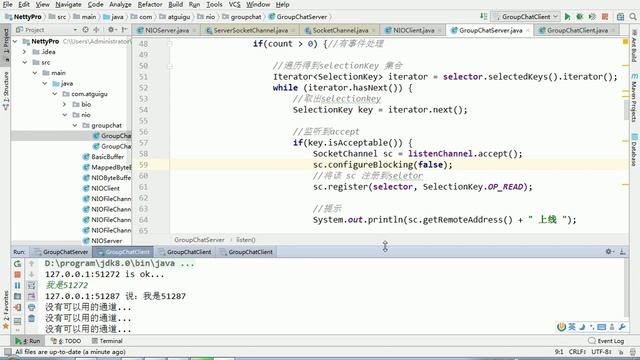
Task: Stop running program in Run panel sidebar
Action: pyautogui.click(x=18, y=275)
